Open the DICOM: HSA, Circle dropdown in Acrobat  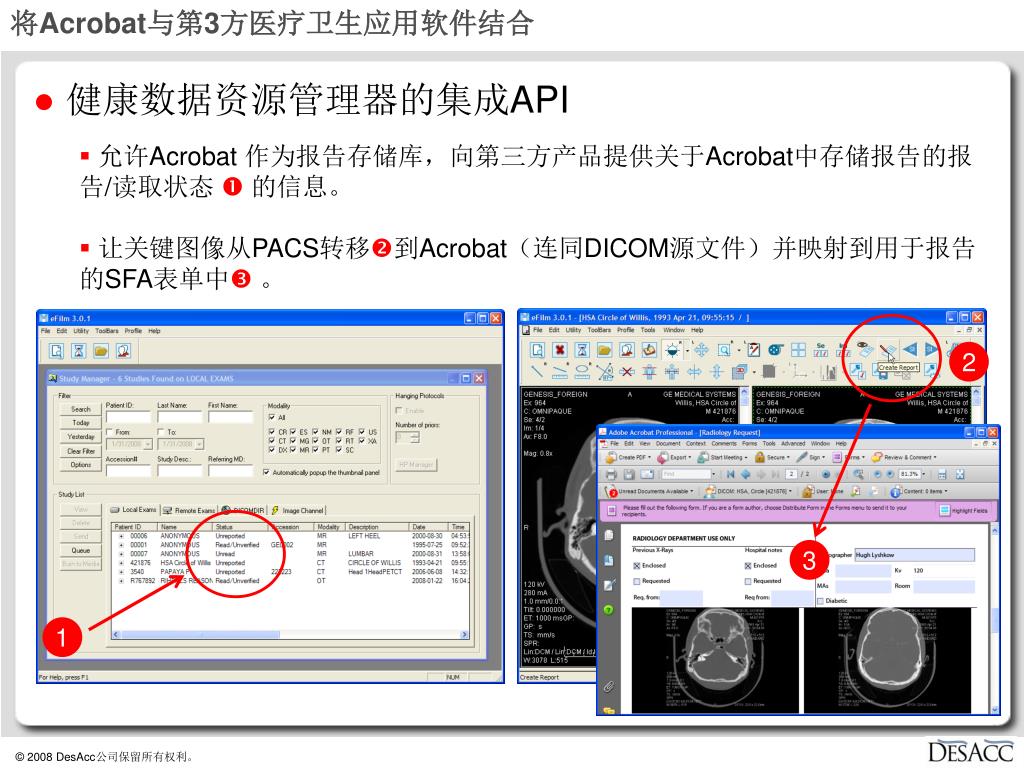coord(750,491)
